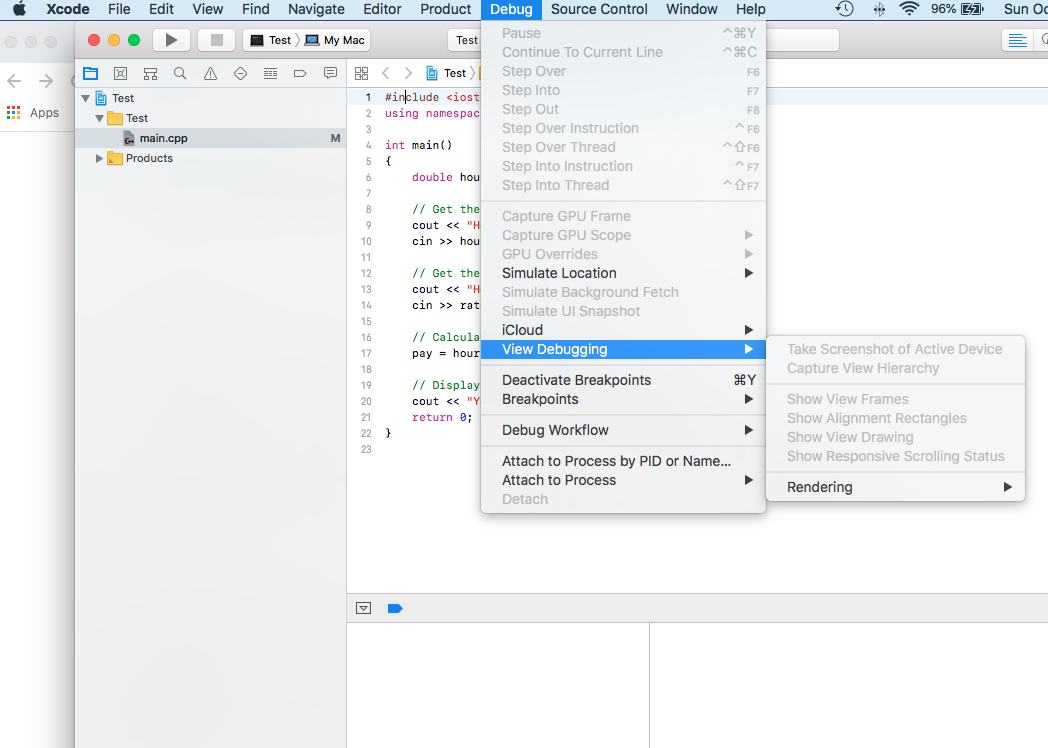1048x748 pixels.
Task: Open the Symbol navigator
Action: [120, 74]
